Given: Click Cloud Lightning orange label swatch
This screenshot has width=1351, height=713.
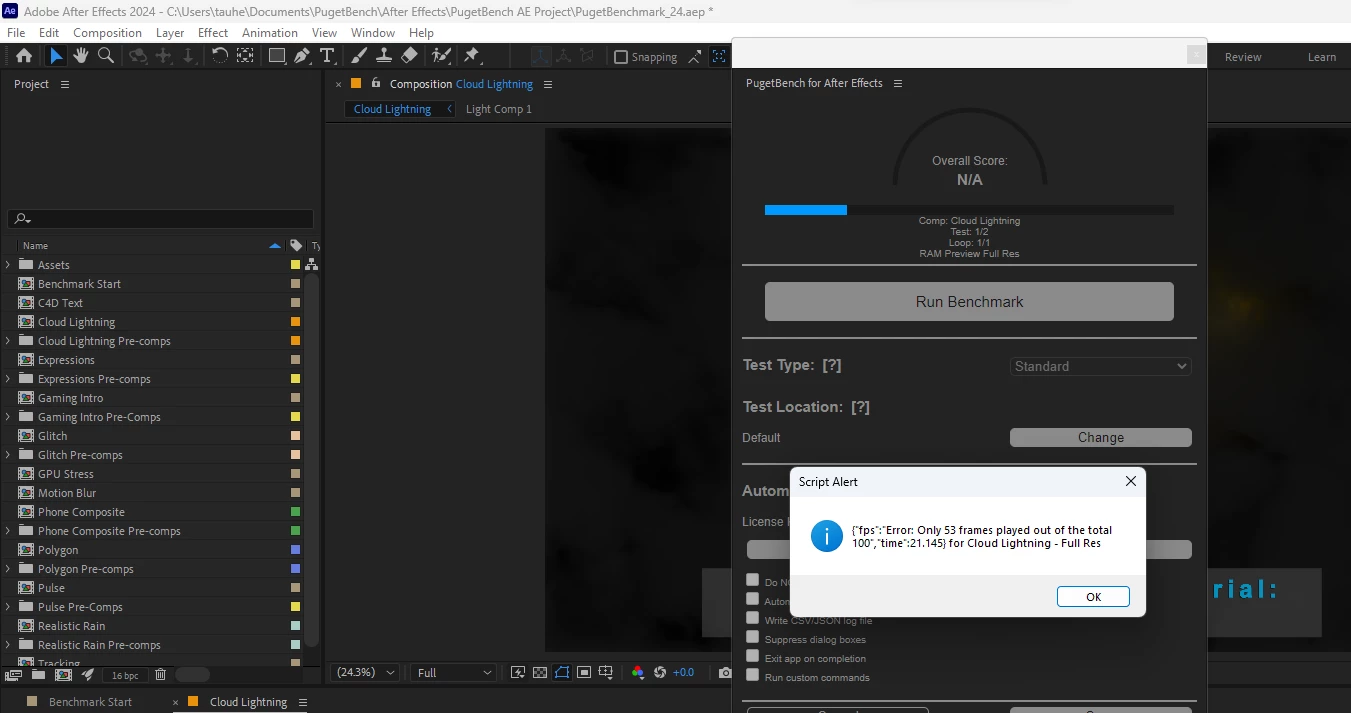Looking at the screenshot, I should coord(295,322).
